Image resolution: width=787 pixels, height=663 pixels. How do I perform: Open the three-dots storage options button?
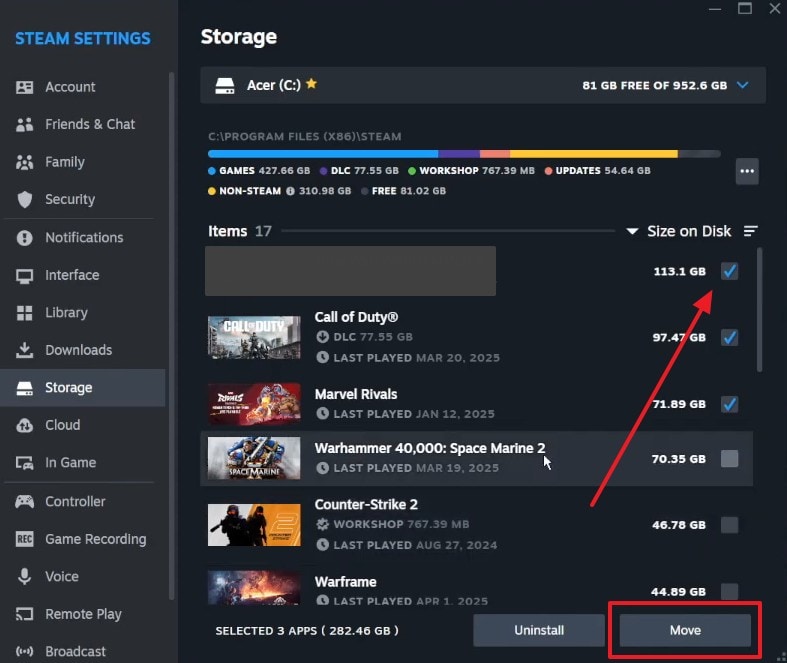(746, 171)
